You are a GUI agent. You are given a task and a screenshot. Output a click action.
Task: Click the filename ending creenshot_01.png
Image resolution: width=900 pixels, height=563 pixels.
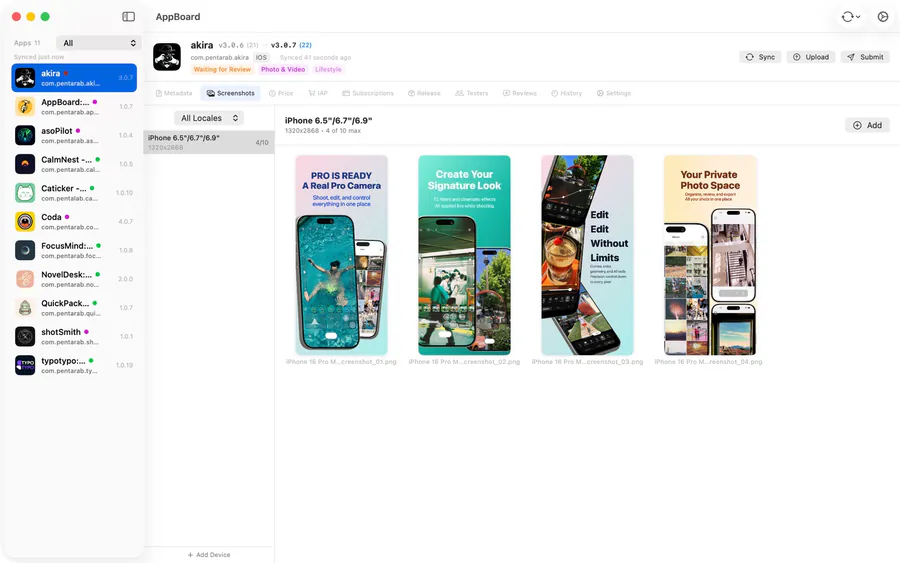pyautogui.click(x=342, y=362)
